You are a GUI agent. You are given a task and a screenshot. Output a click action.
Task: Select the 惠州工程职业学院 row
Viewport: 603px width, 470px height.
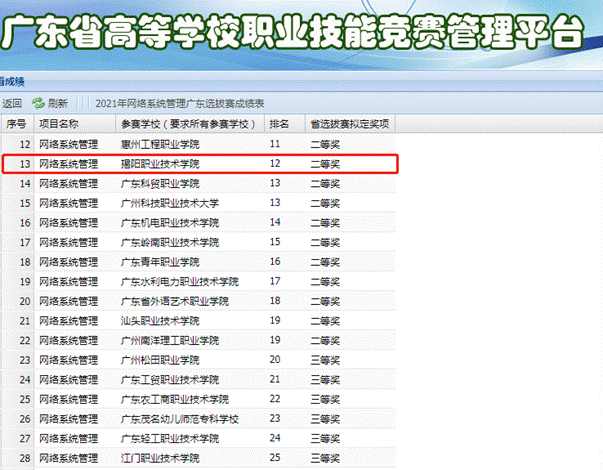click(160, 144)
